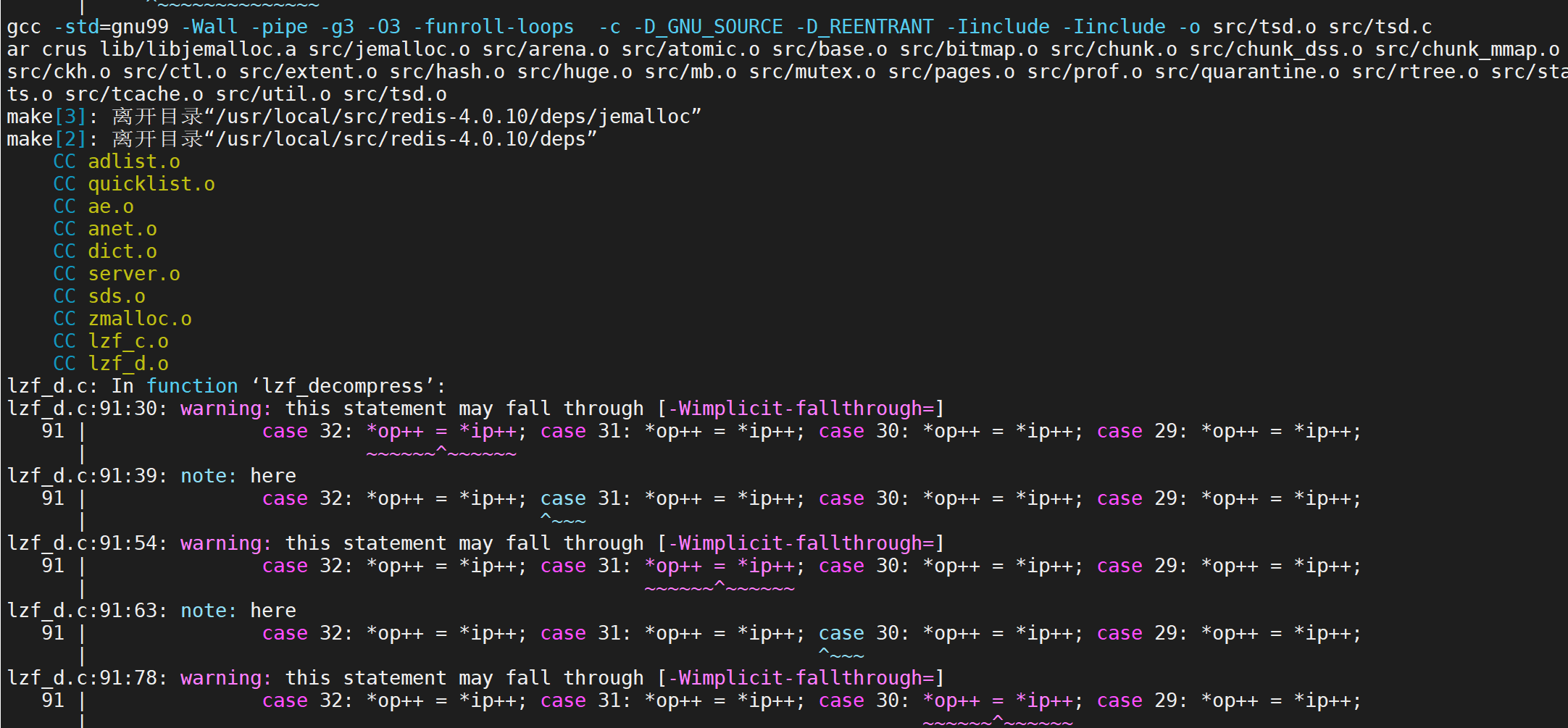Click the 'src/util.o' object file
This screenshot has height=728, width=1568.
click(x=273, y=95)
